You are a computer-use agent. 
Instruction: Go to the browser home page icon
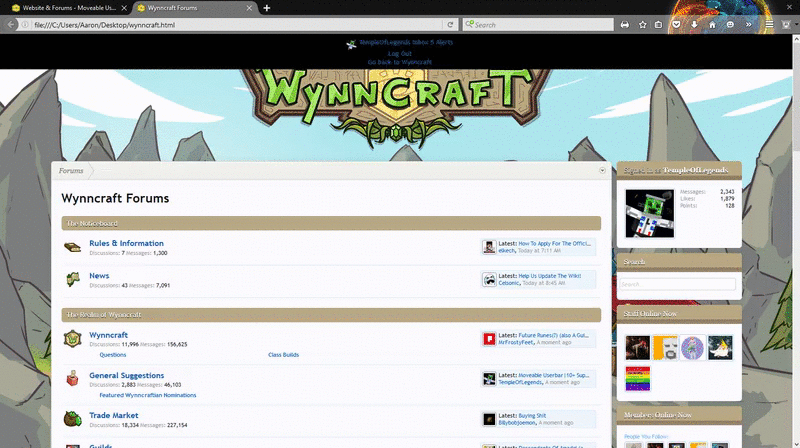pyautogui.click(x=712, y=24)
